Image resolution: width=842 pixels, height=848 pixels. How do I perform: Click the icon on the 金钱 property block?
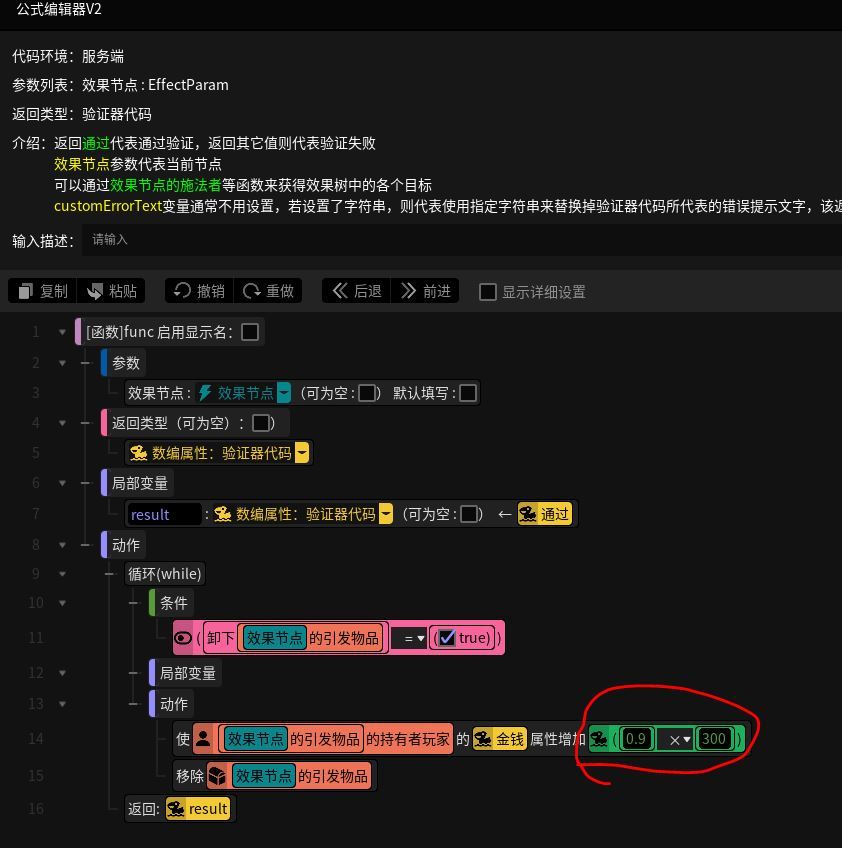coord(482,739)
